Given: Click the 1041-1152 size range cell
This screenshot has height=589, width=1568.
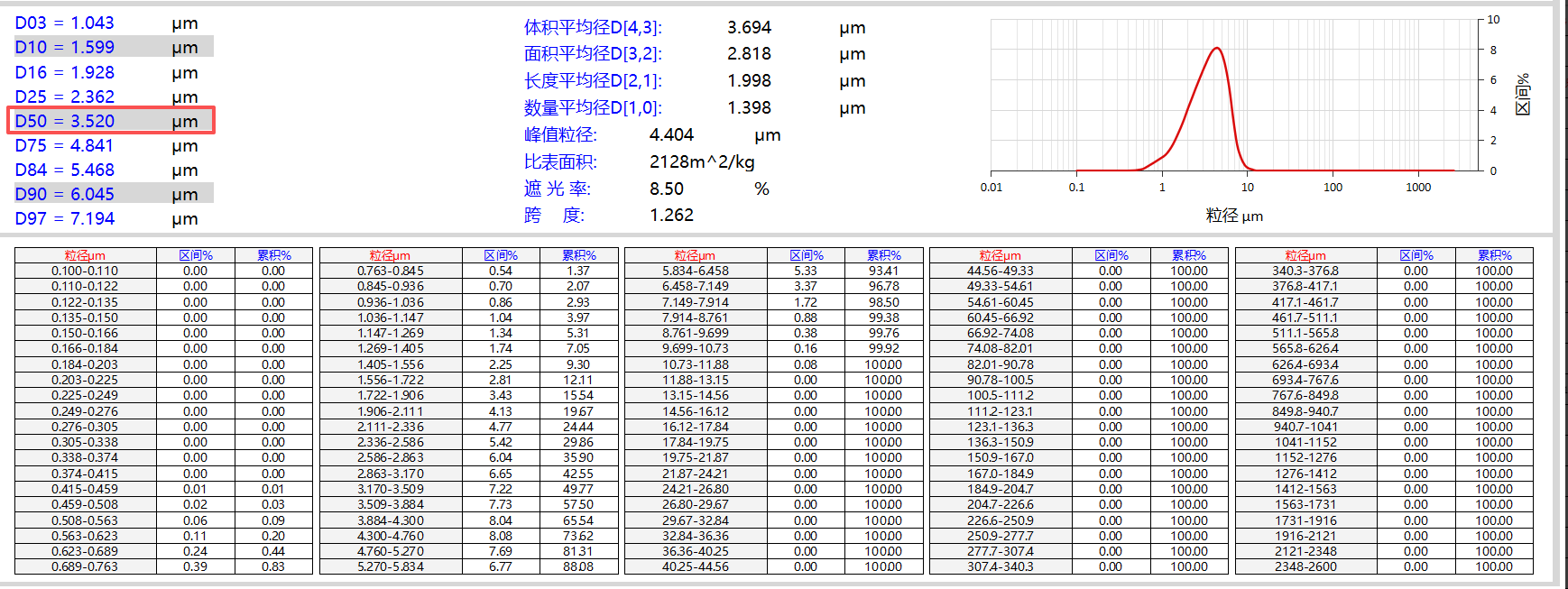Looking at the screenshot, I should point(1305,442).
